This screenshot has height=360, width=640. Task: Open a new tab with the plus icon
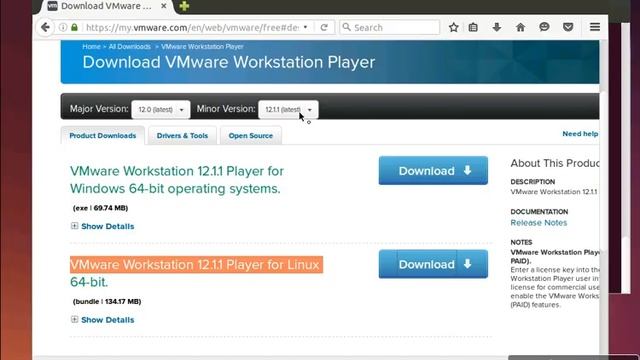[x=184, y=6]
